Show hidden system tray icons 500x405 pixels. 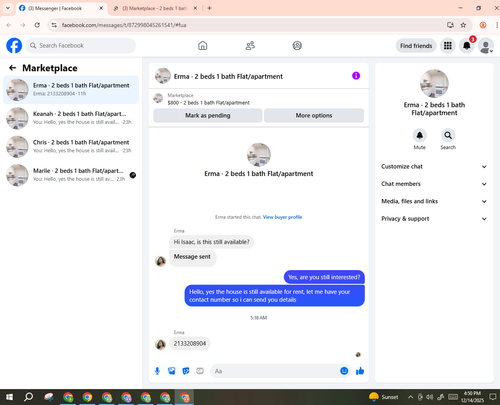tap(410, 397)
